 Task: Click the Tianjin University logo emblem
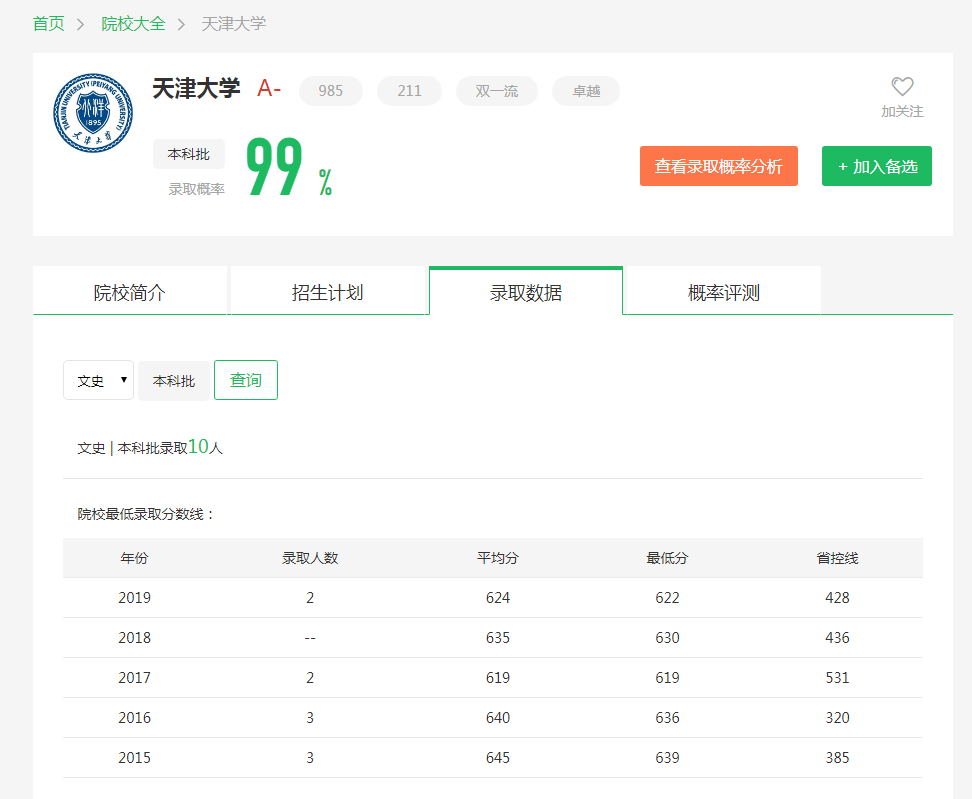93,113
